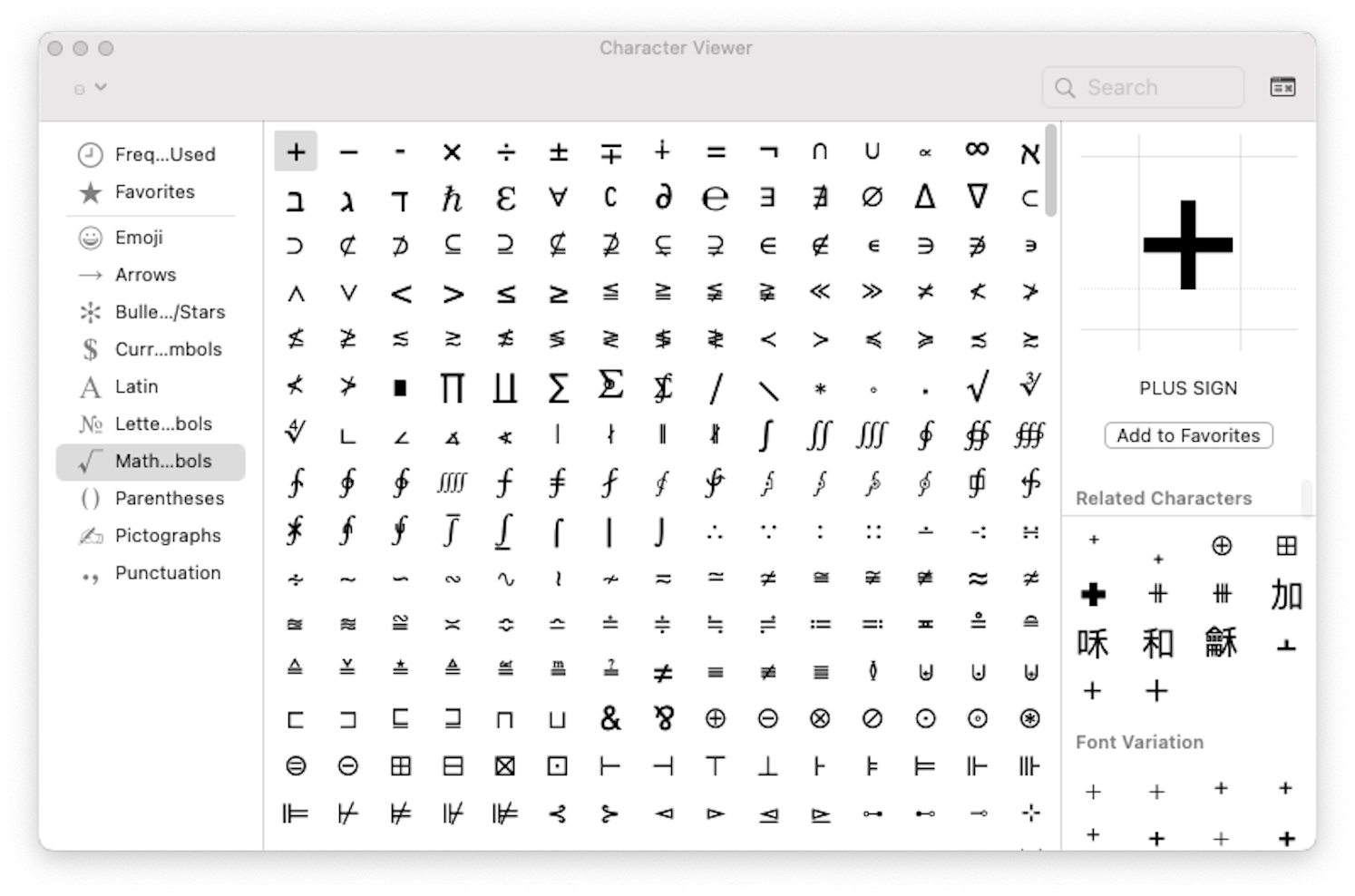
Task: Click inside the Search field
Action: (1143, 87)
